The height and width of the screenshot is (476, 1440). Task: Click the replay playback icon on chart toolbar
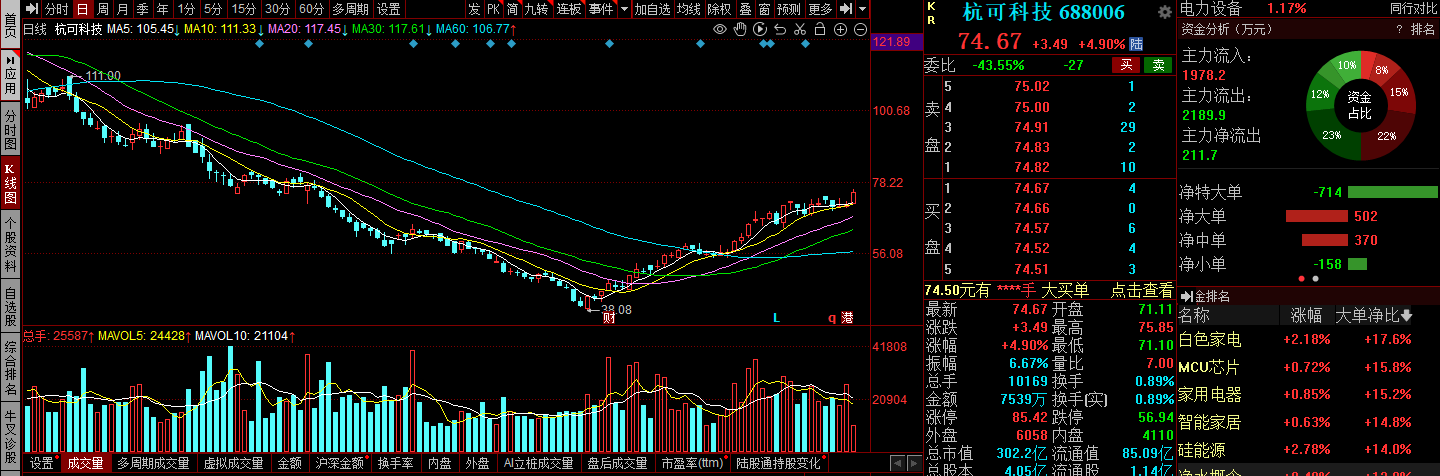(761, 29)
